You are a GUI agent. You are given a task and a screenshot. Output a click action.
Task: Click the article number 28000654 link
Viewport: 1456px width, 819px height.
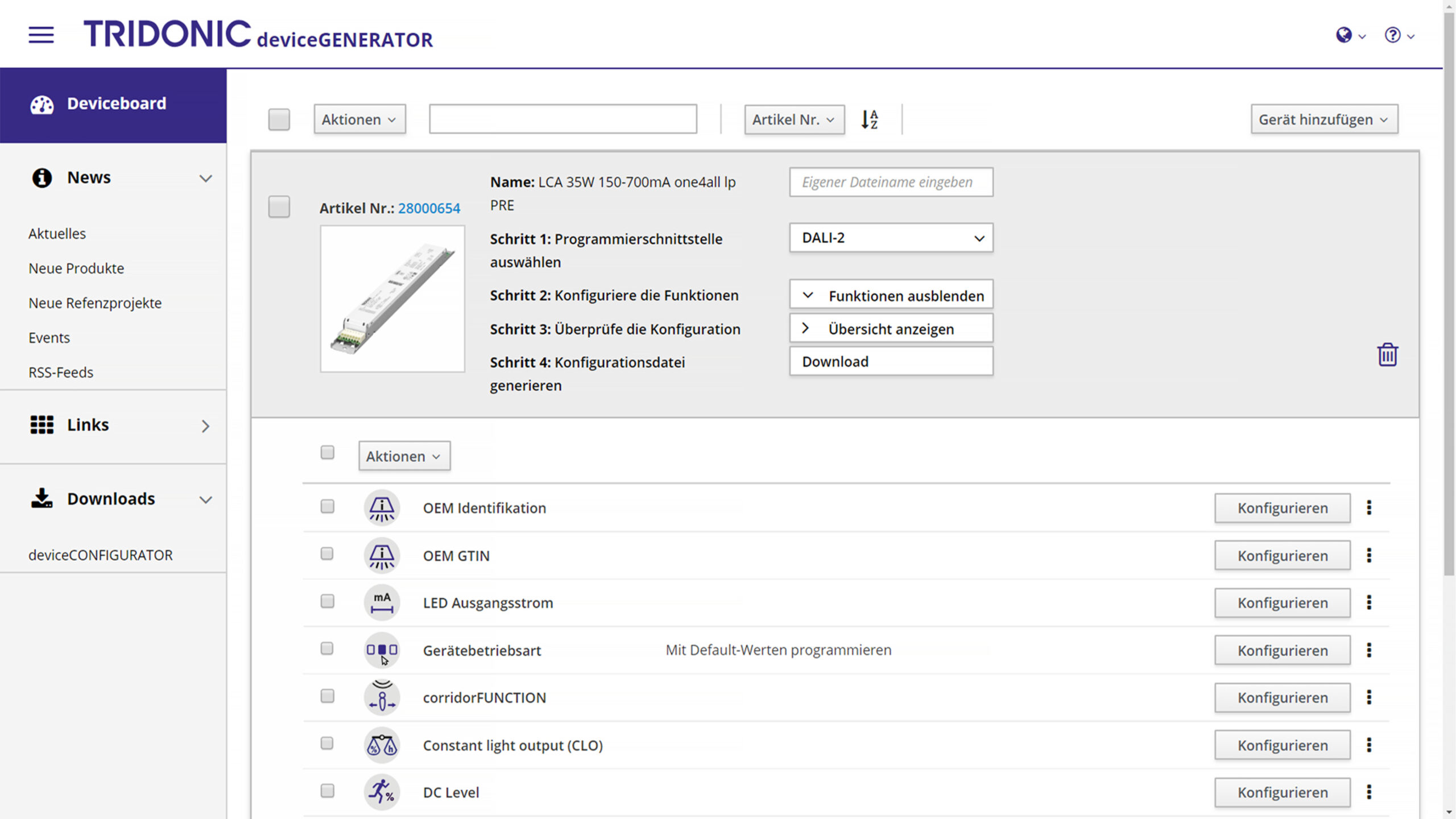tap(429, 208)
